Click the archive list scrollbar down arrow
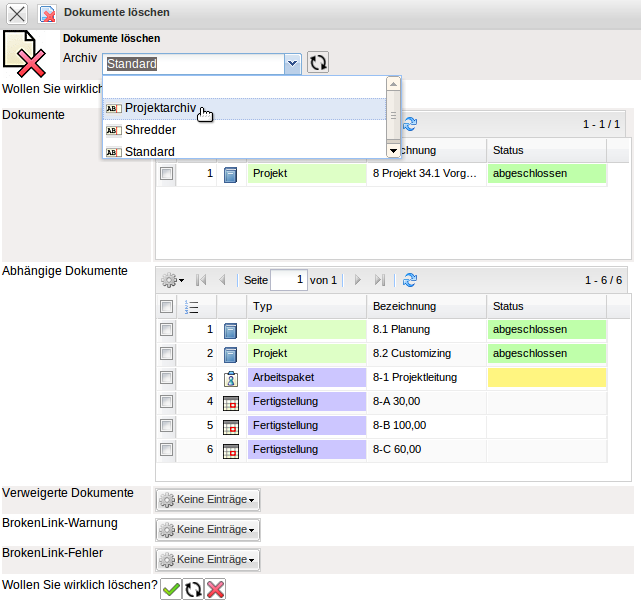Viewport: 641px width, 603px height. click(393, 150)
